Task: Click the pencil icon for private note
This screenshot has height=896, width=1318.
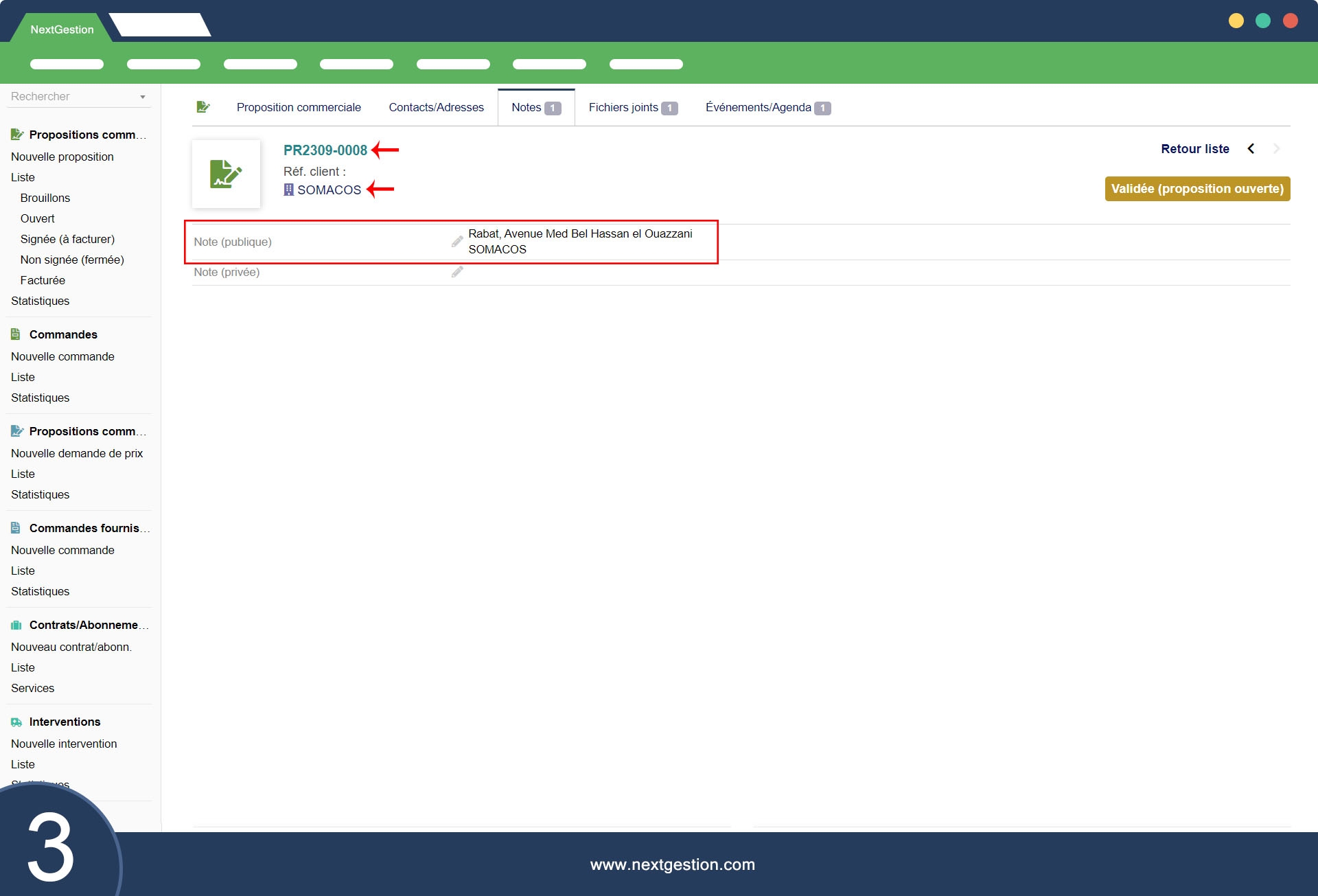Action: click(457, 272)
